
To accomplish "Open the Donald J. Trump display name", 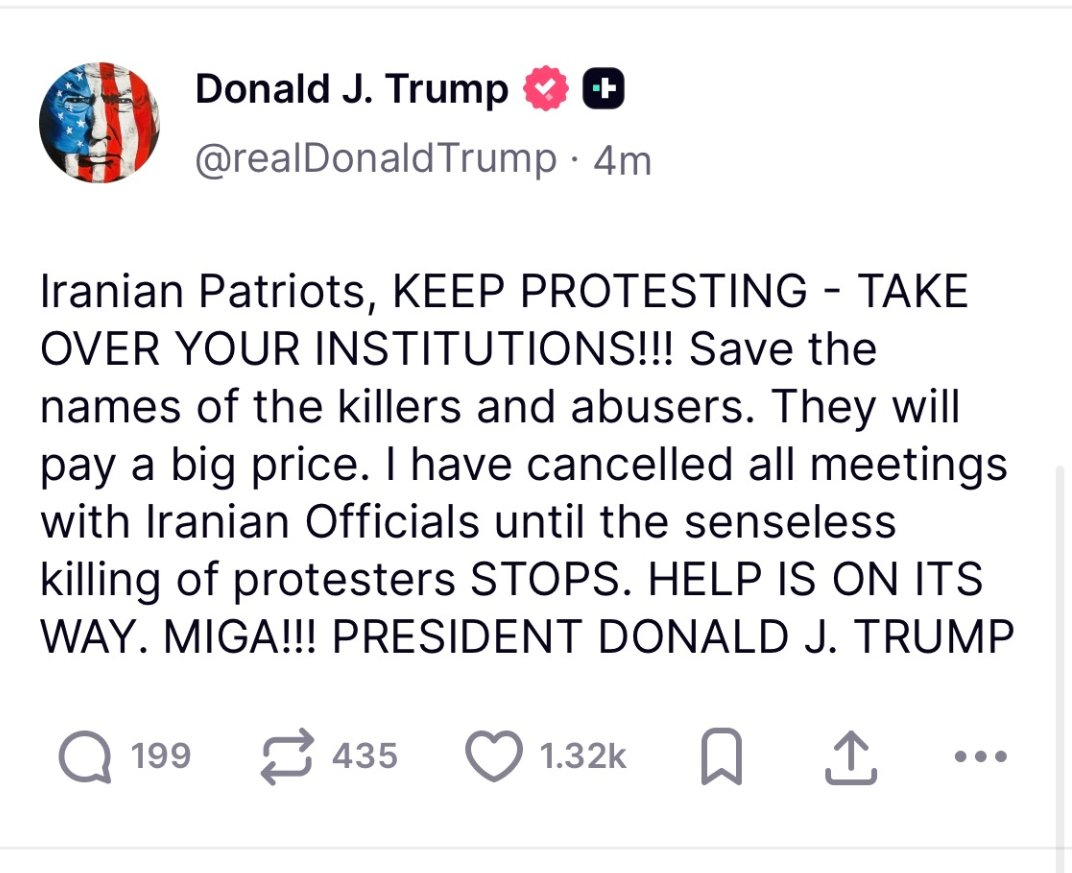I will coord(351,90).
